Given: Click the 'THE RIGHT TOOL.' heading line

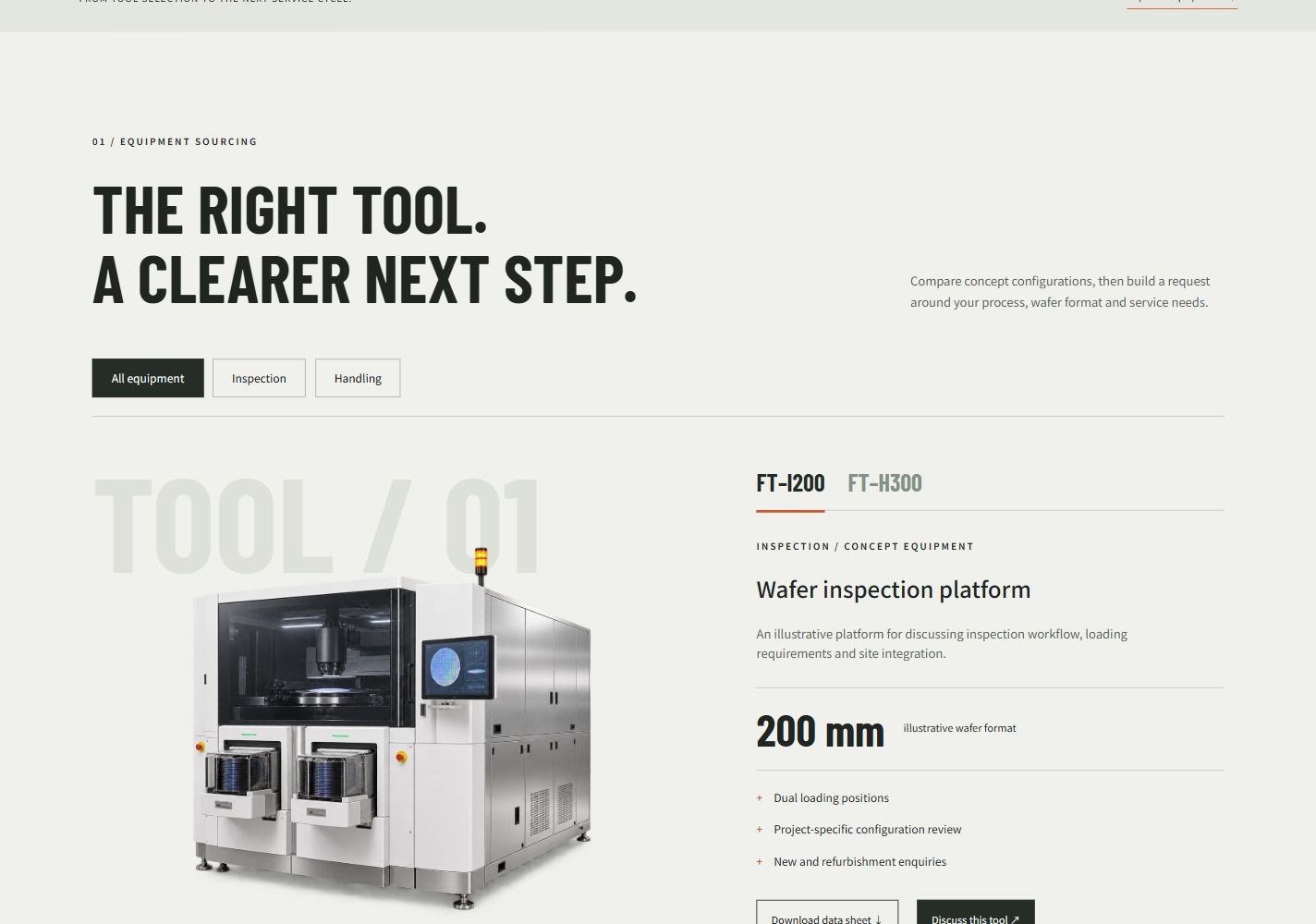Looking at the screenshot, I should pyautogui.click(x=289, y=211).
